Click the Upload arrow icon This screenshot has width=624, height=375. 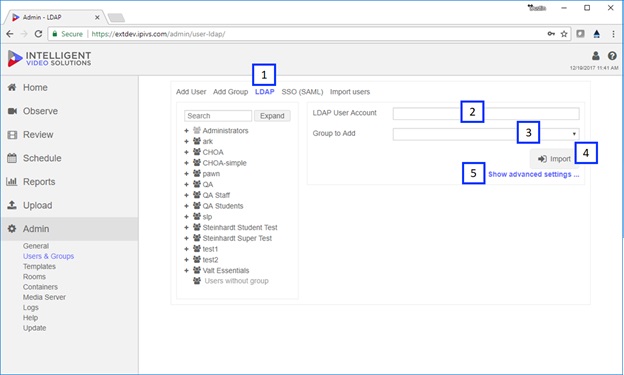click(12, 205)
